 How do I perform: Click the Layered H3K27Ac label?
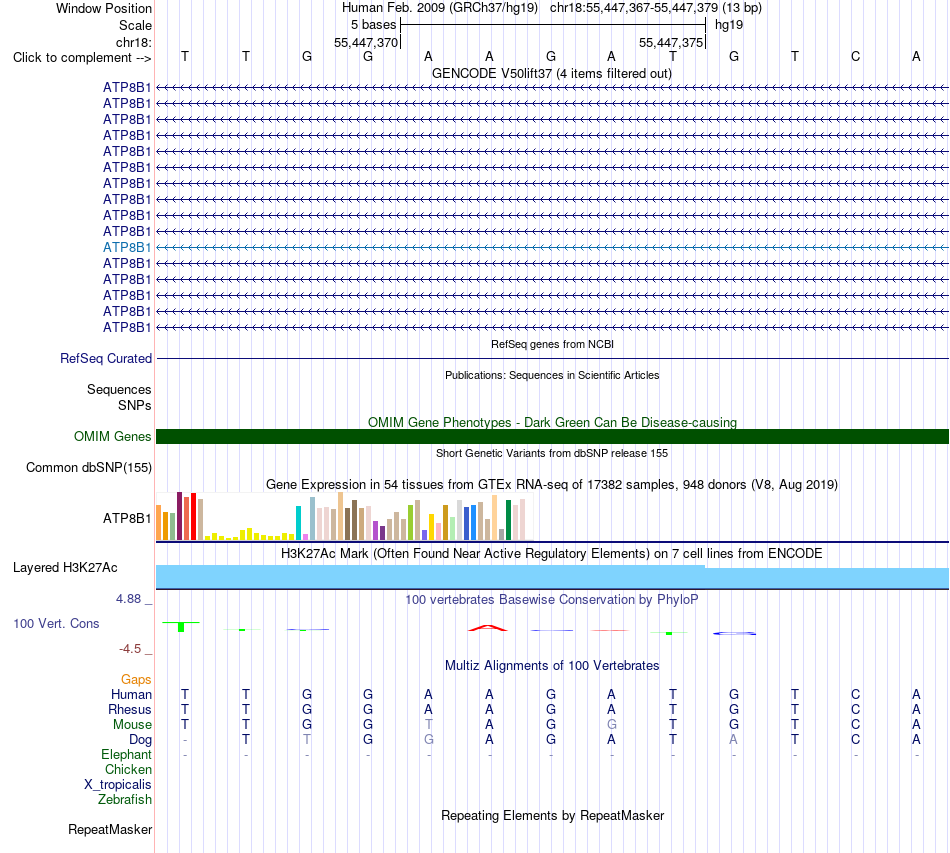65,568
